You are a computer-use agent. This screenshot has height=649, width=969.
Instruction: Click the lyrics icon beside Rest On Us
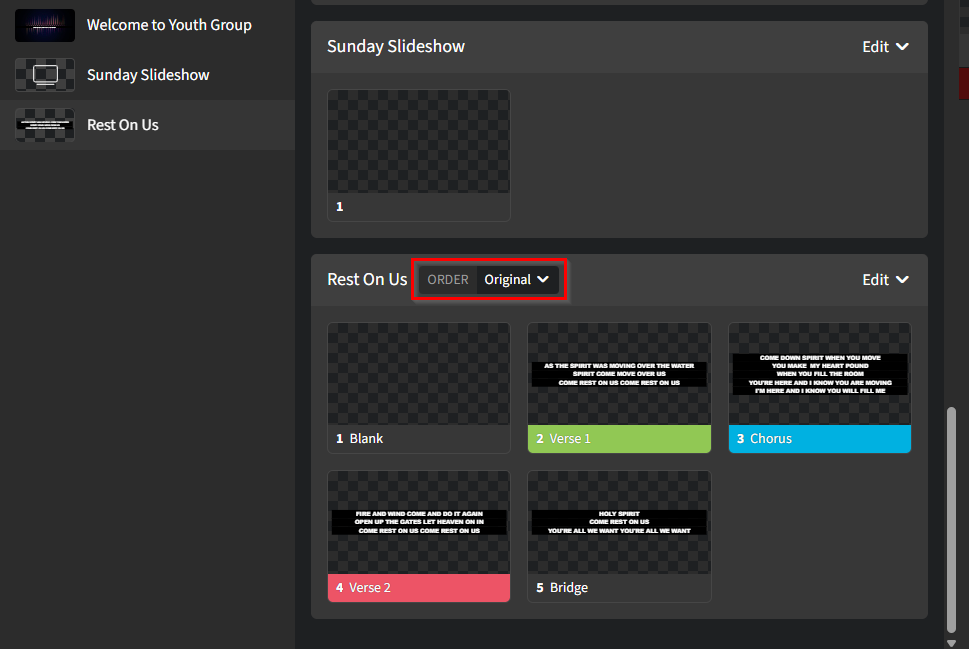coord(44,125)
